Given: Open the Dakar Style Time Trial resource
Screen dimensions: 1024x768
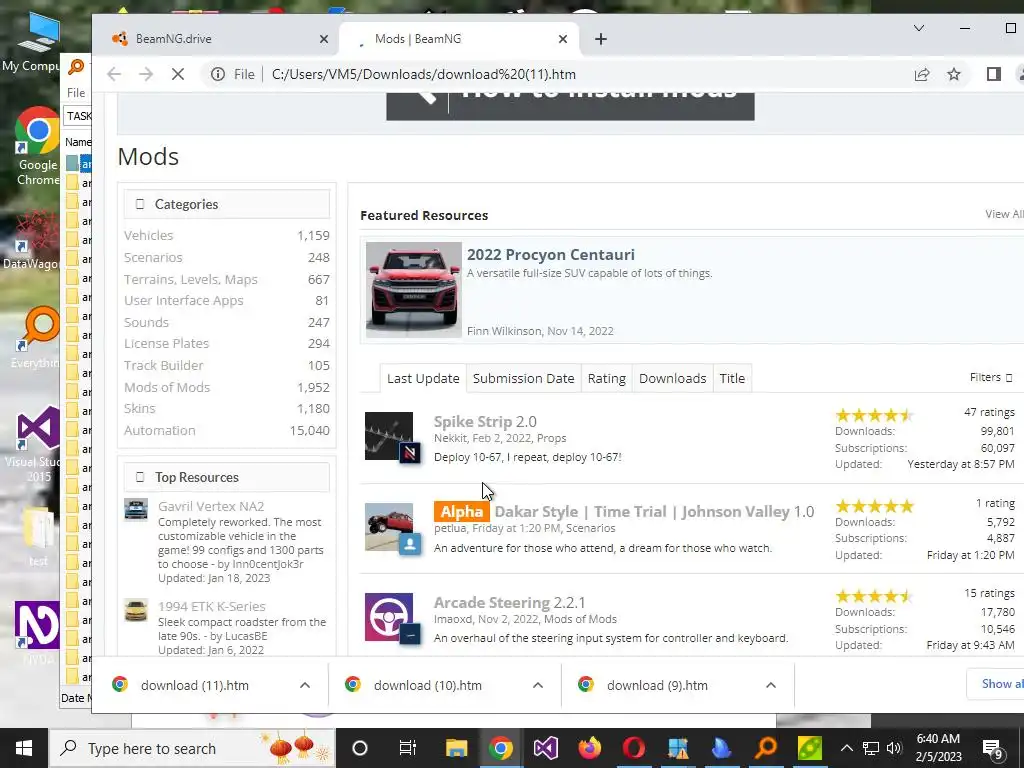Looking at the screenshot, I should coord(642,512).
